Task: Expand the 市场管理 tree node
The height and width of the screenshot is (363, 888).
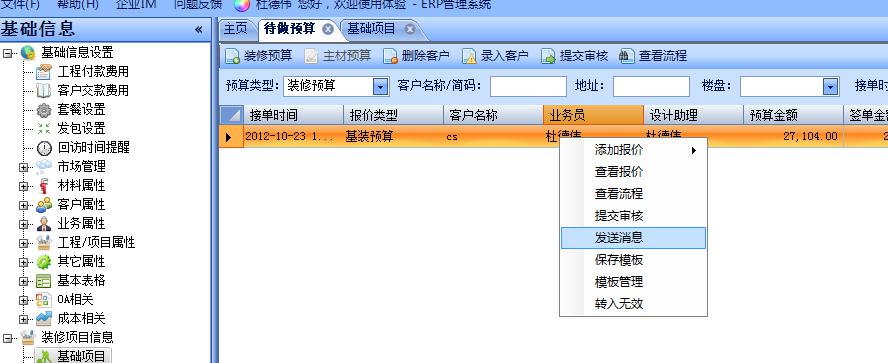Action: [23, 167]
